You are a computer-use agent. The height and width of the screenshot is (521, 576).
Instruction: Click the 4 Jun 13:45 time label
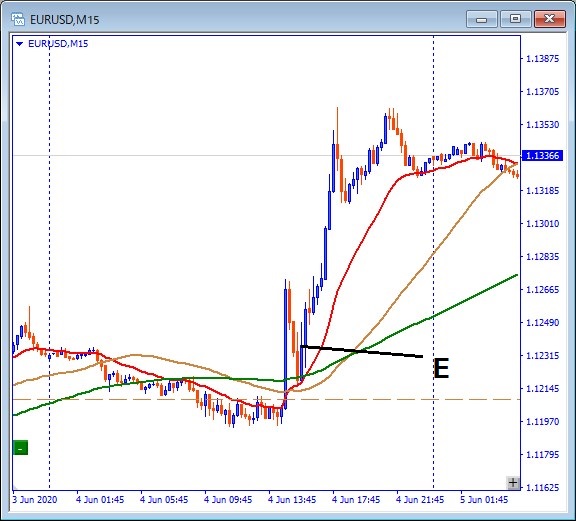click(x=292, y=500)
